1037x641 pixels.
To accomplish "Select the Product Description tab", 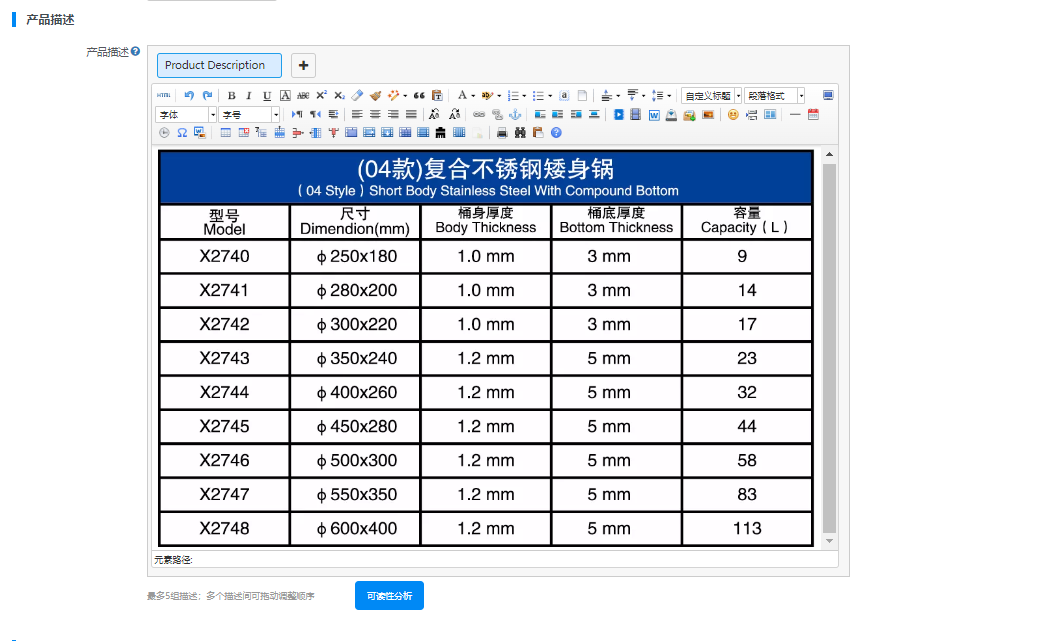I will tap(219, 65).
